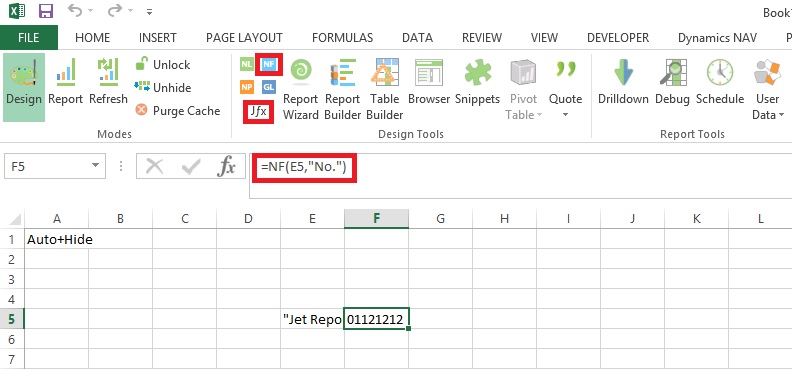Start the Debug tool
This screenshot has width=792, height=369.
(x=673, y=81)
